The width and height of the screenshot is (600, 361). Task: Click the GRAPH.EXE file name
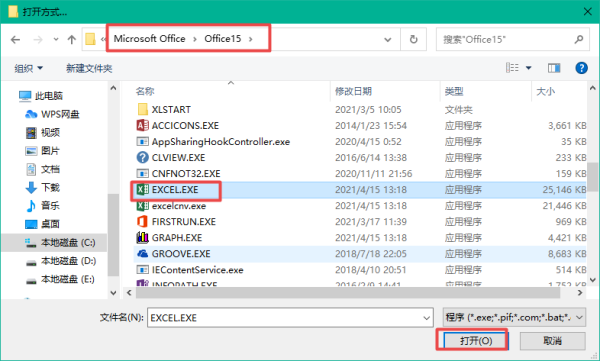177,238
